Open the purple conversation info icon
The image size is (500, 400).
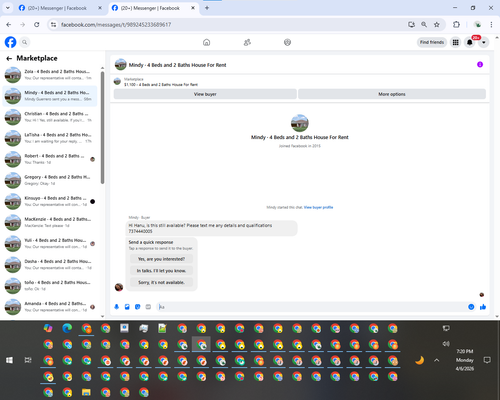pos(480,65)
